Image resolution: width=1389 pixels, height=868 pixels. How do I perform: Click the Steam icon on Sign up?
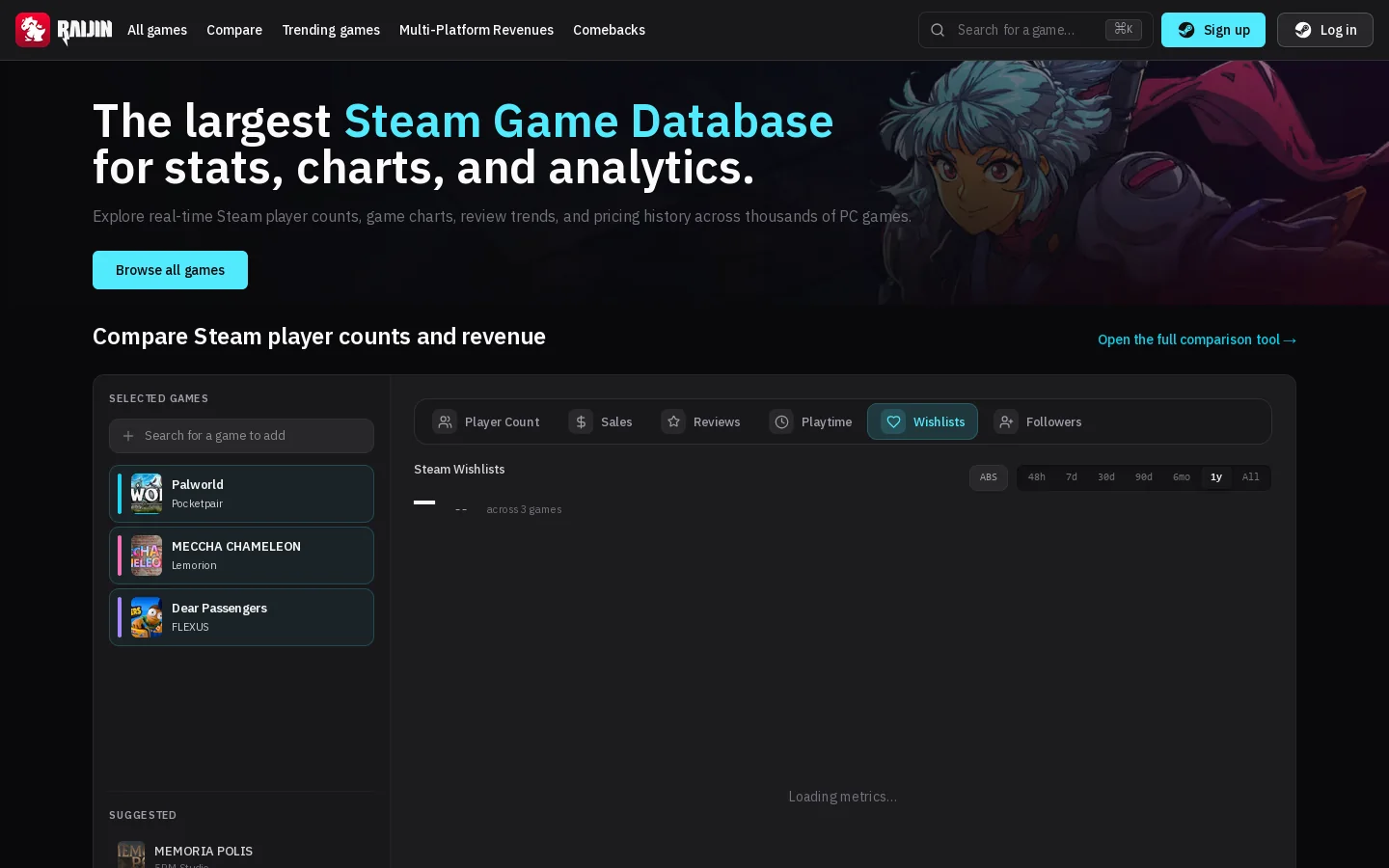pyautogui.click(x=1186, y=30)
